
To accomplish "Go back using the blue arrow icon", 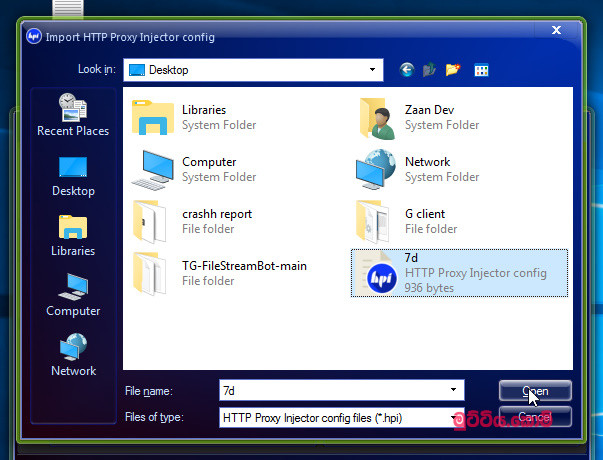I will 406,70.
